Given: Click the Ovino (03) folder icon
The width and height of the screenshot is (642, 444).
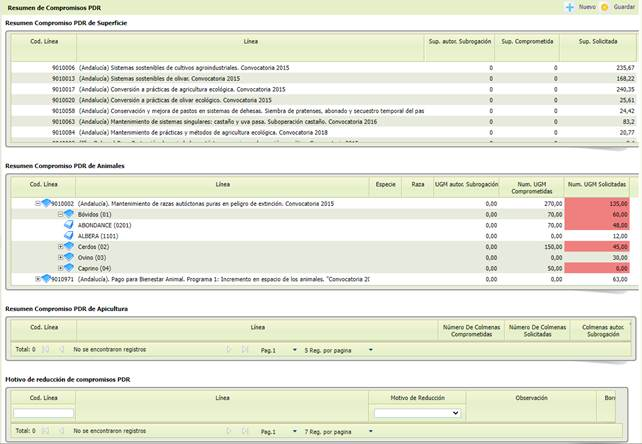Looking at the screenshot, I should click(69, 257).
